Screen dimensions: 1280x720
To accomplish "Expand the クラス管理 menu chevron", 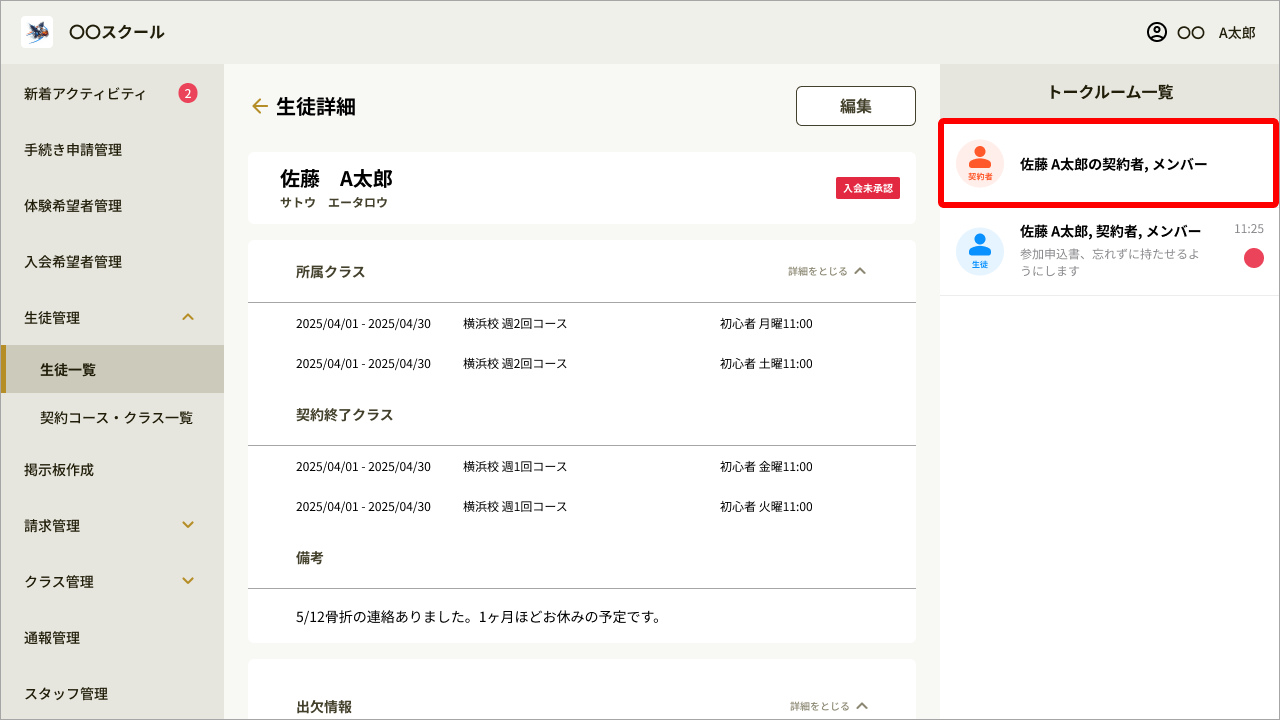I will point(188,581).
